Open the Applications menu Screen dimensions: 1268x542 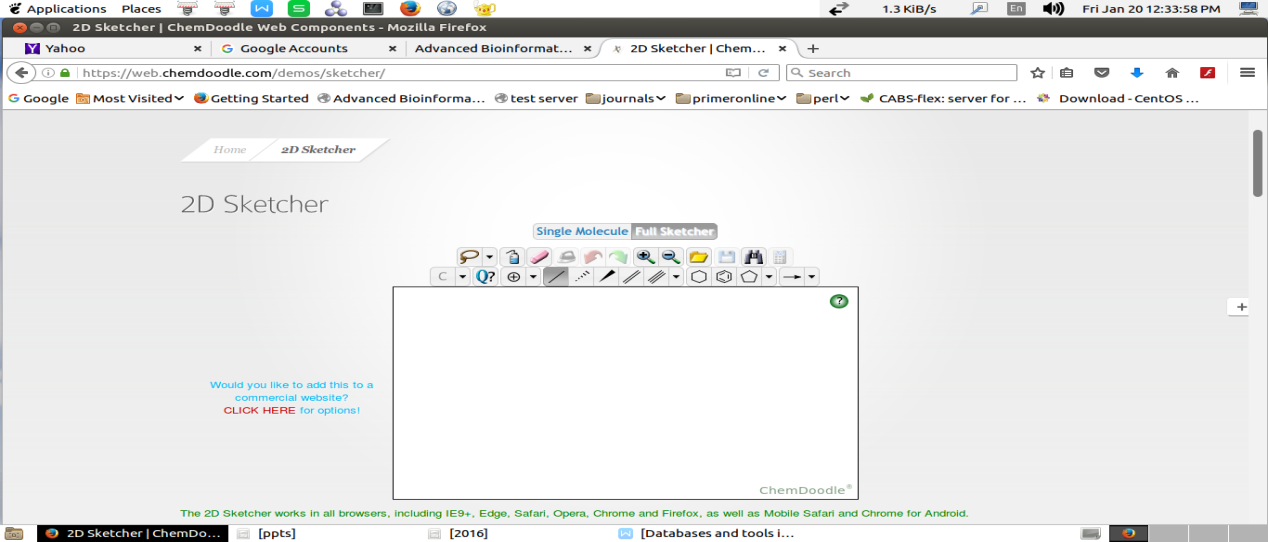click(57, 9)
